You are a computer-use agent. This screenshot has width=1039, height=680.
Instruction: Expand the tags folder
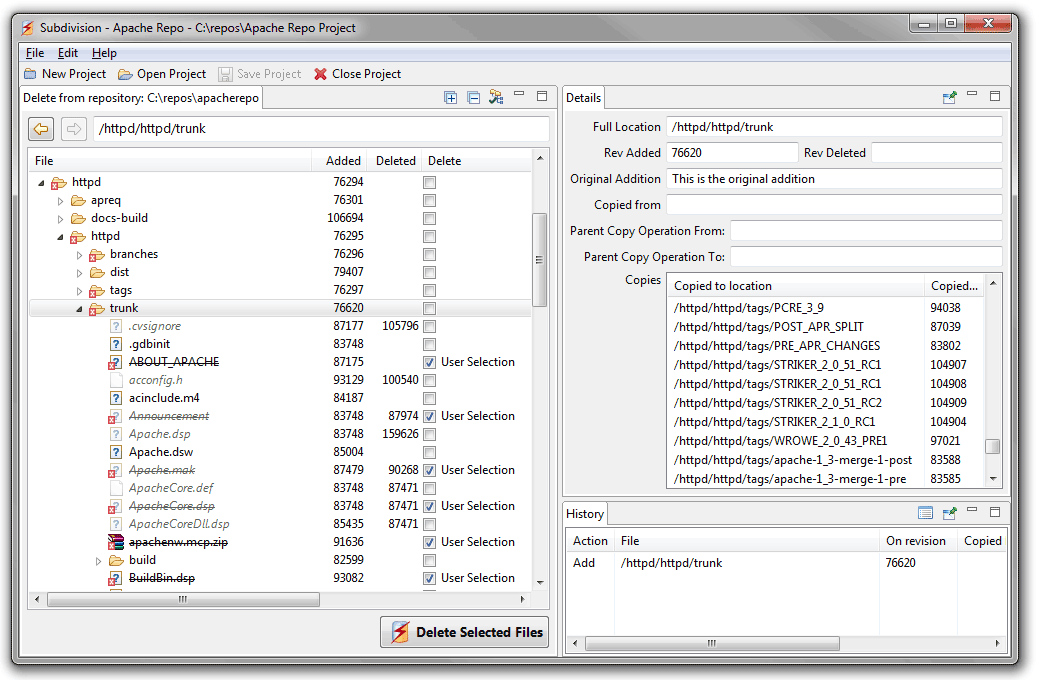click(x=80, y=291)
